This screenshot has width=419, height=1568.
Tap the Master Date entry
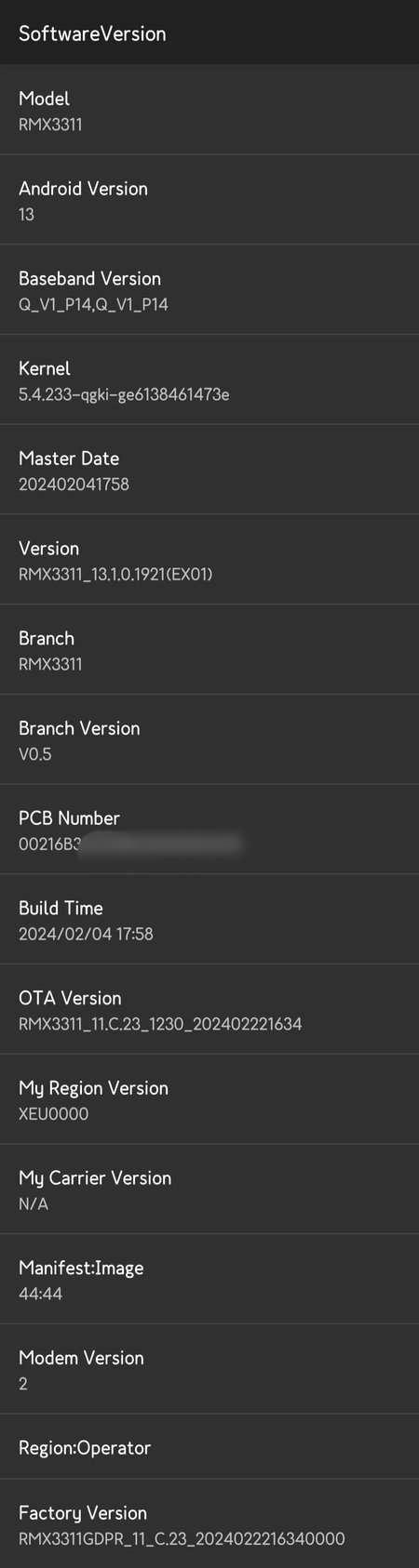209,470
